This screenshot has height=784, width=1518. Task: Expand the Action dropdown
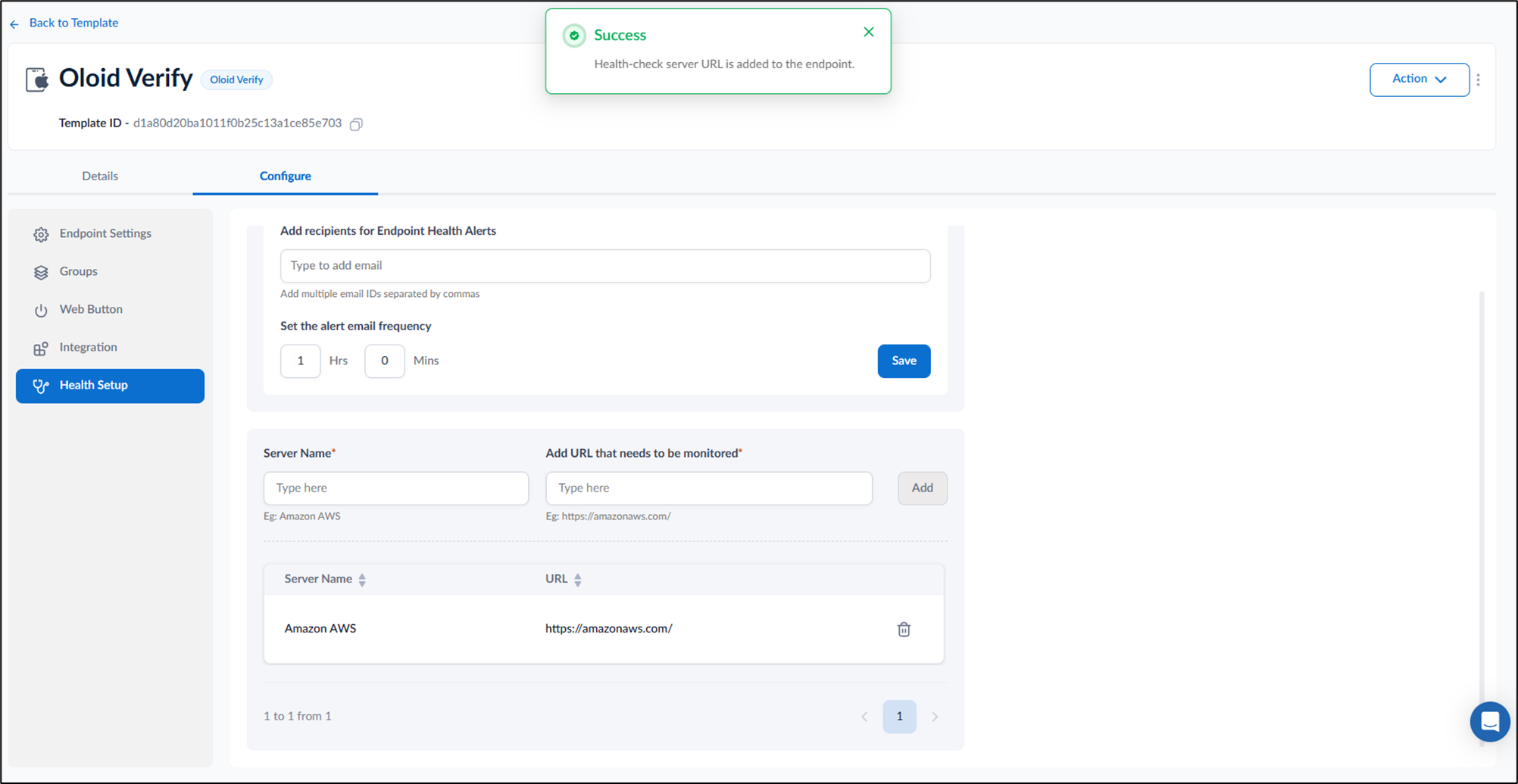pos(1419,80)
